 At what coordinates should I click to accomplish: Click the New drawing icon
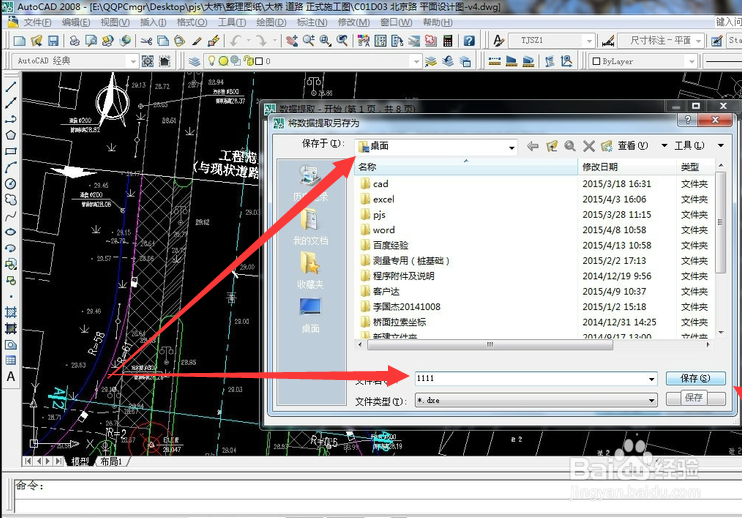pos(19,41)
